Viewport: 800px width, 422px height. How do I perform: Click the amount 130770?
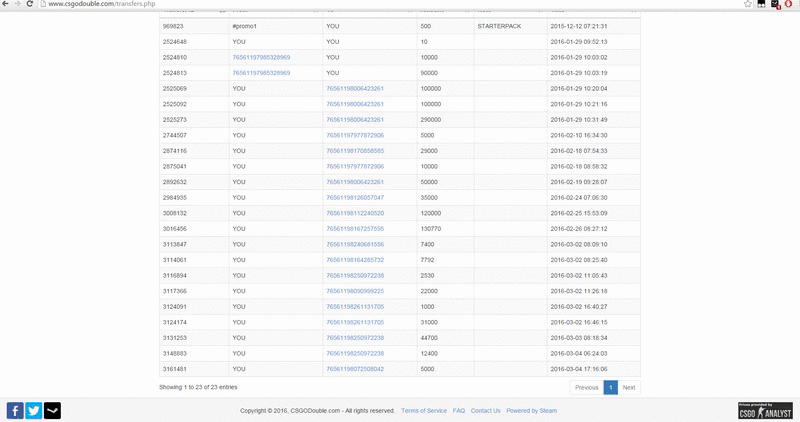click(431, 229)
